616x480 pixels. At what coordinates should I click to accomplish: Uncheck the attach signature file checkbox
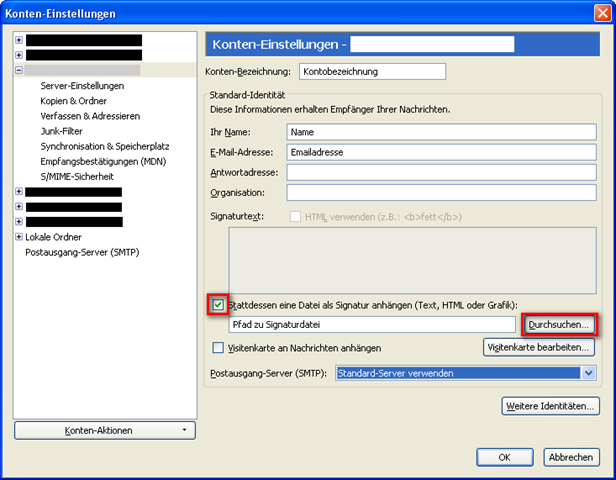(218, 304)
